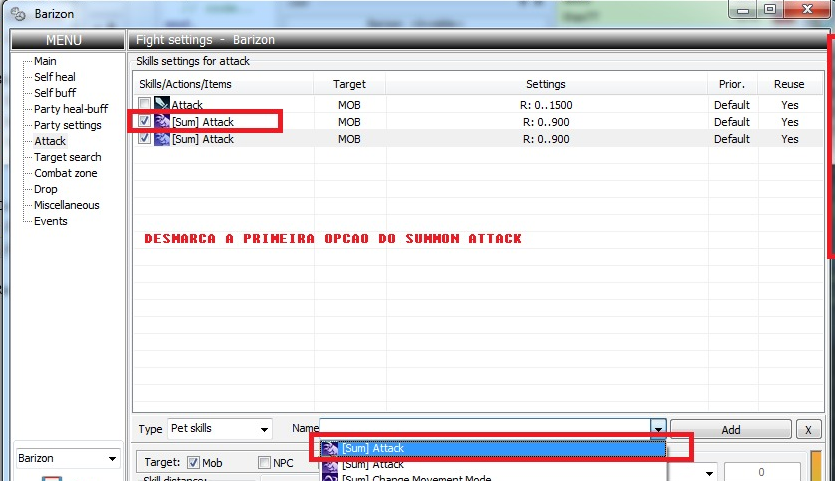
Task: Click the orange bar at the lower right
Action: [815, 466]
